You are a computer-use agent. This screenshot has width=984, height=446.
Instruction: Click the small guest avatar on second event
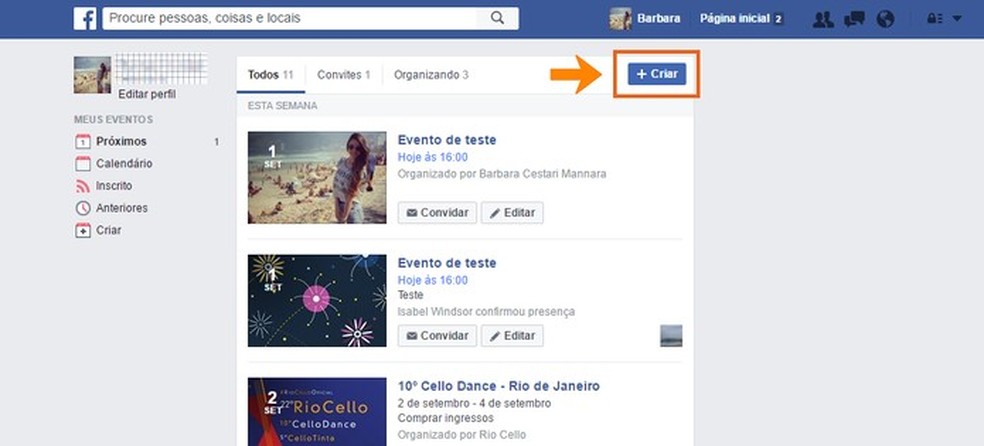[671, 336]
